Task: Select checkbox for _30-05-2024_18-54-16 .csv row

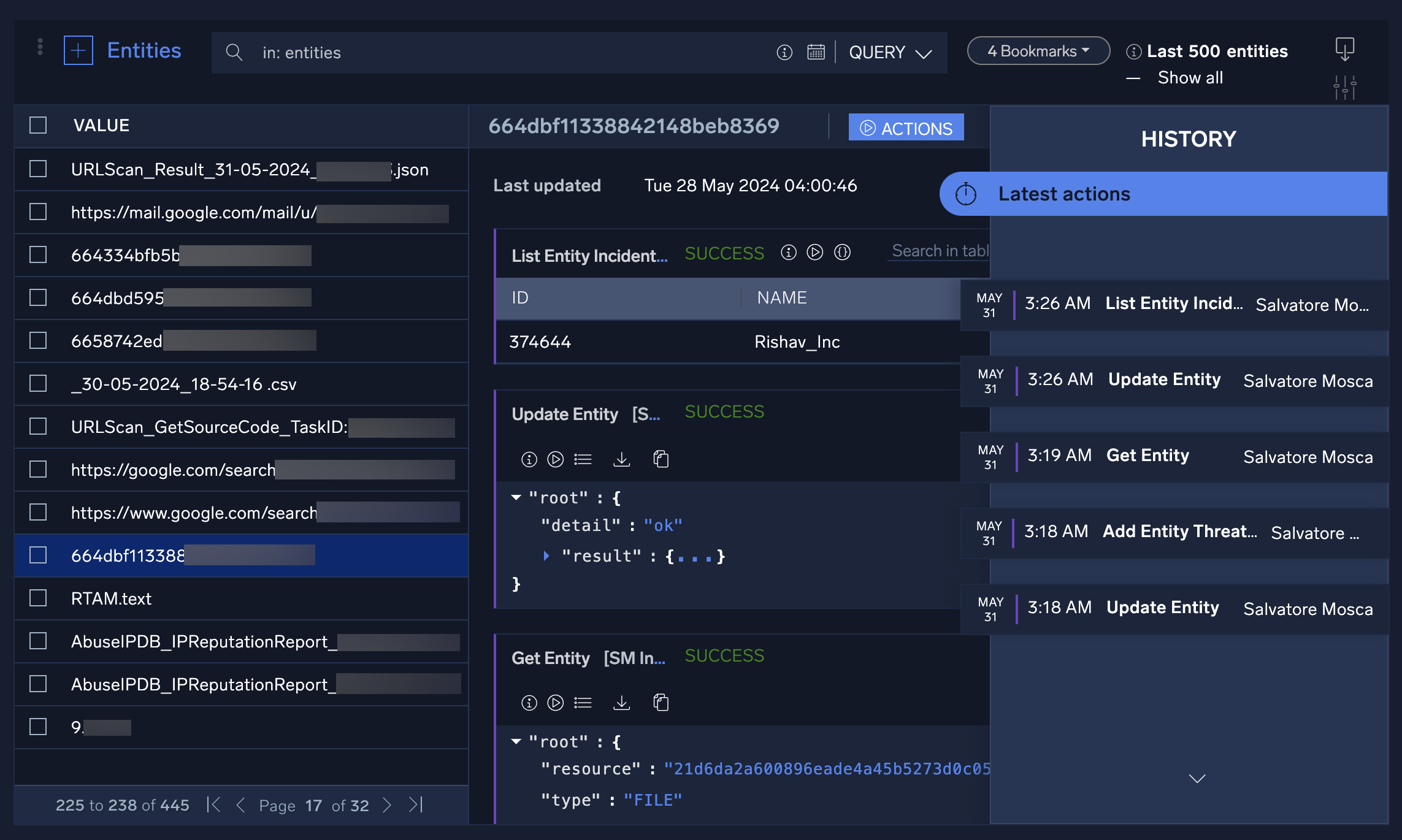Action: [x=38, y=384]
